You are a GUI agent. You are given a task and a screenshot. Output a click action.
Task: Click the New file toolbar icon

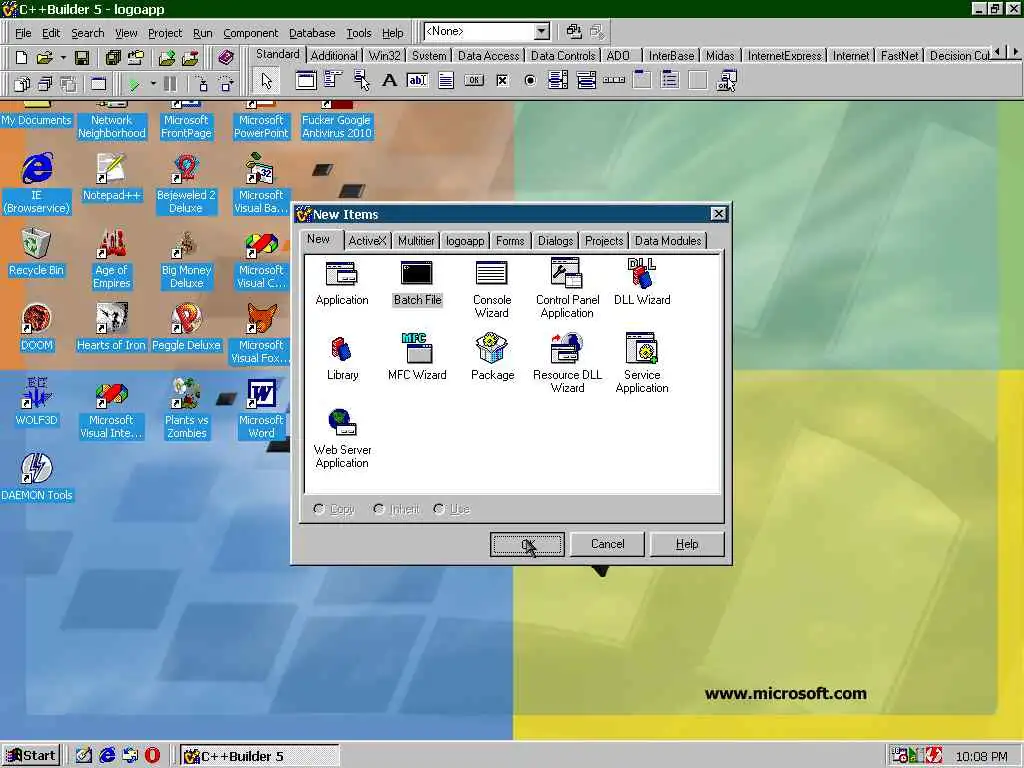coord(21,57)
